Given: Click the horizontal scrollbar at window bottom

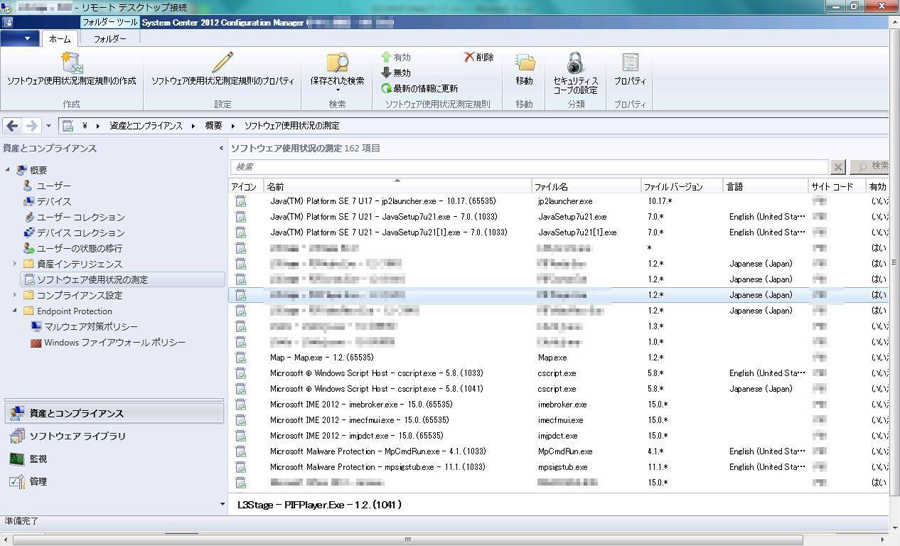Looking at the screenshot, I should pyautogui.click(x=408, y=540).
